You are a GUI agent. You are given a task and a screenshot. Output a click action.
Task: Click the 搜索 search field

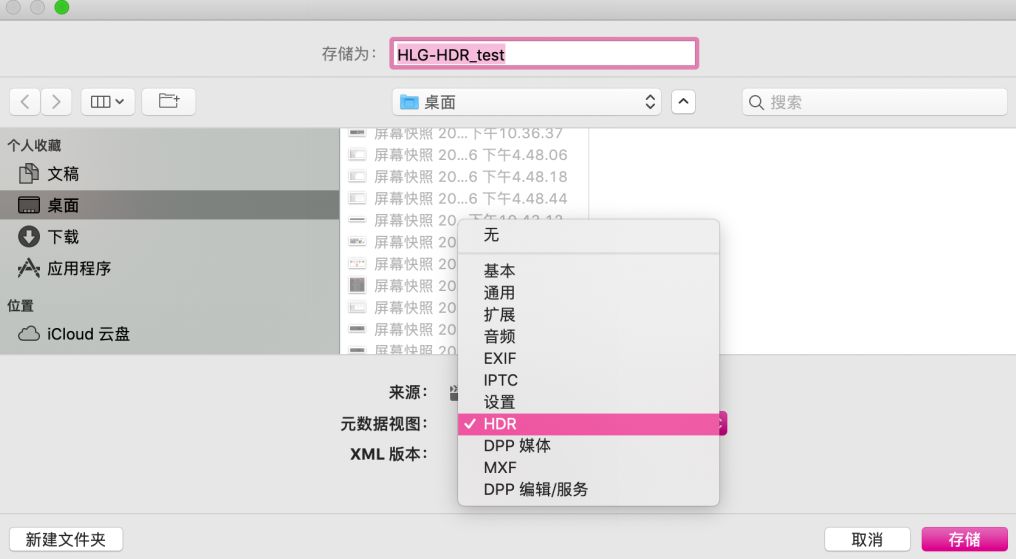[875, 102]
